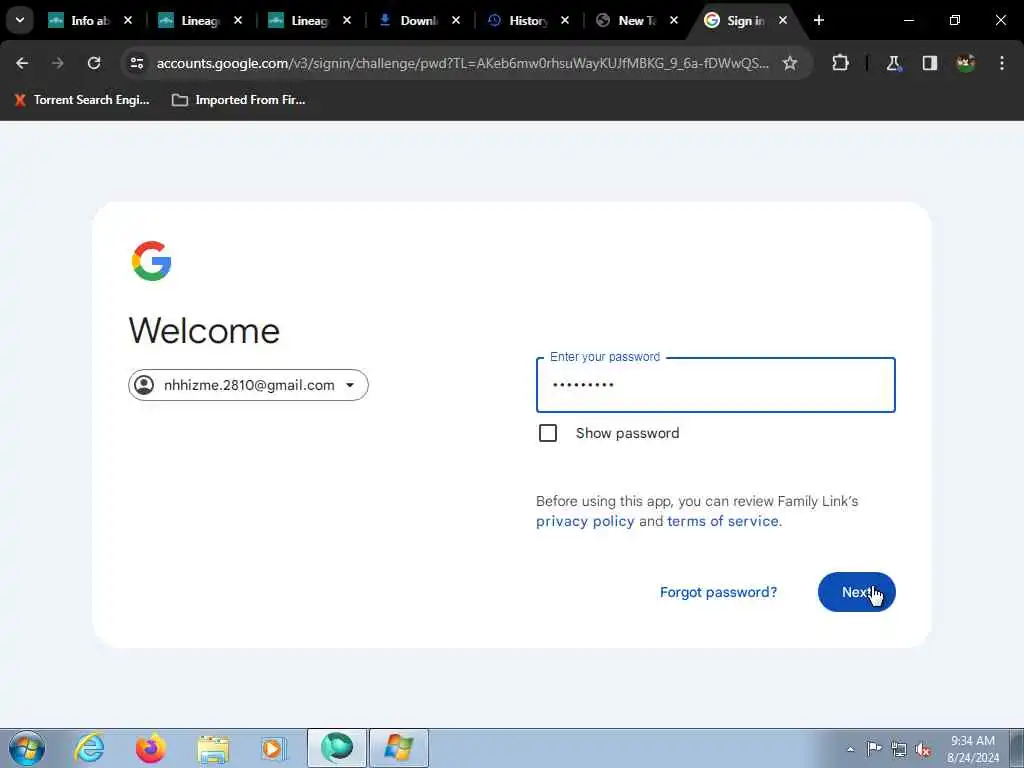Open Chrome three-dot menu
Image resolution: width=1024 pixels, height=768 pixels.
click(x=1002, y=63)
